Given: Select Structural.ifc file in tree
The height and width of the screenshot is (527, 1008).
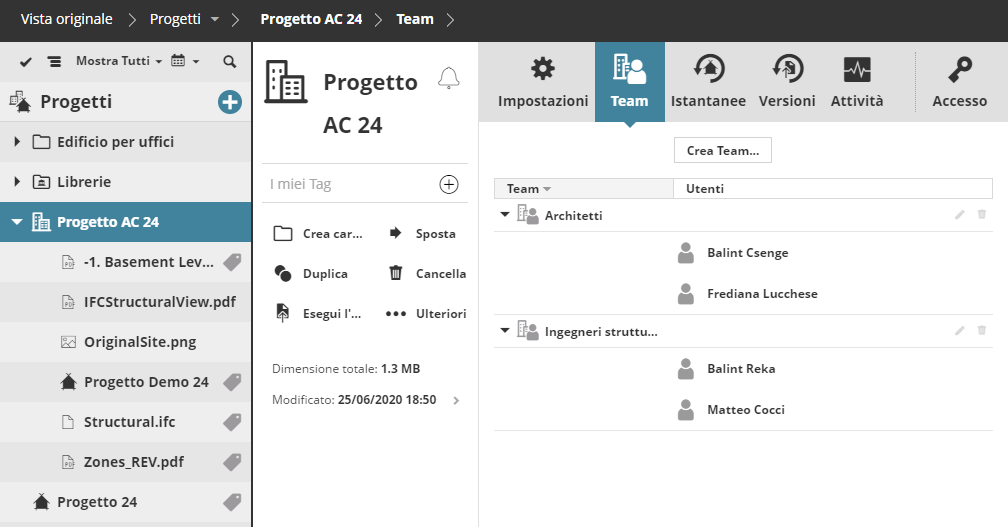Looking at the screenshot, I should point(129,422).
